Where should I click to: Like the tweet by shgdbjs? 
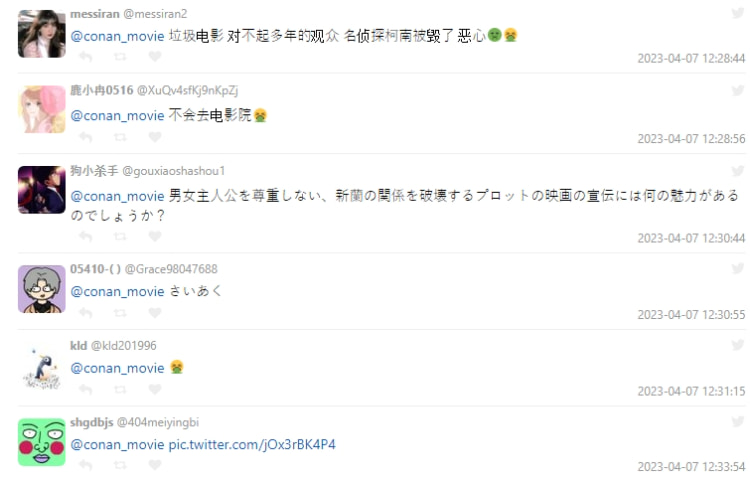coord(154,465)
